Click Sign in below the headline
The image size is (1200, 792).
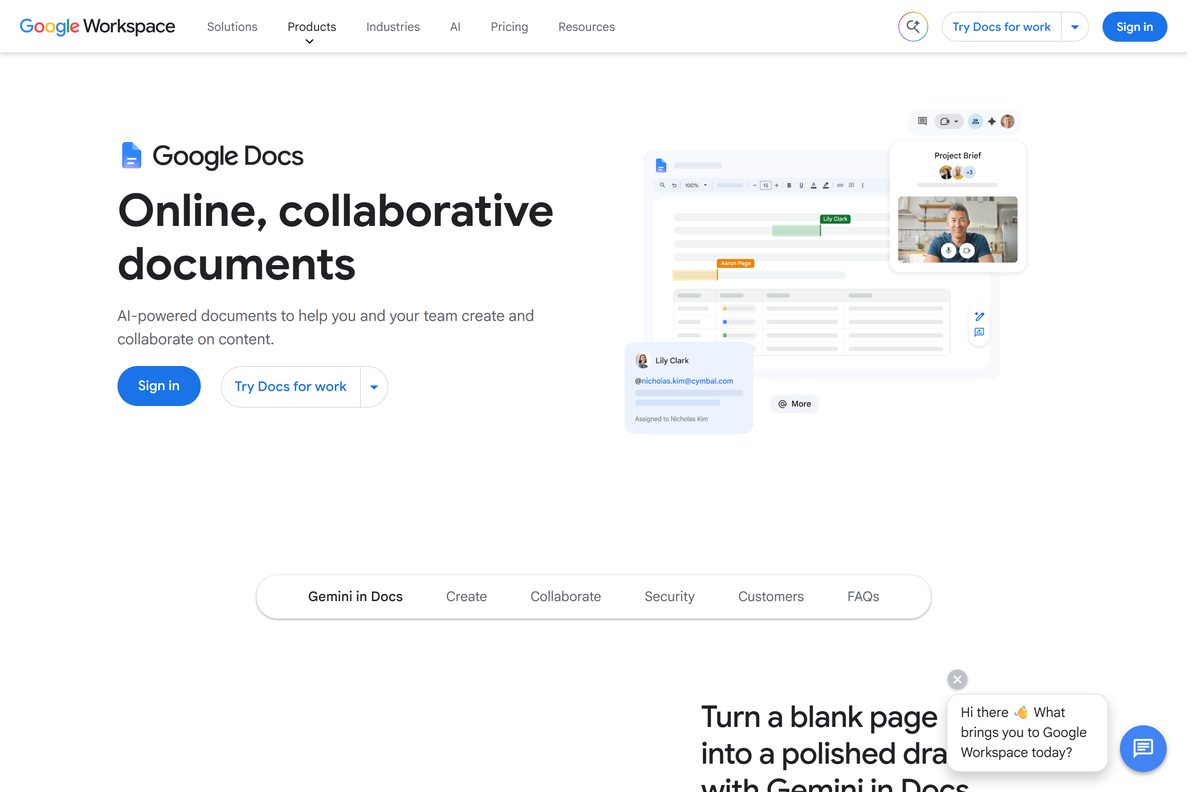(159, 386)
